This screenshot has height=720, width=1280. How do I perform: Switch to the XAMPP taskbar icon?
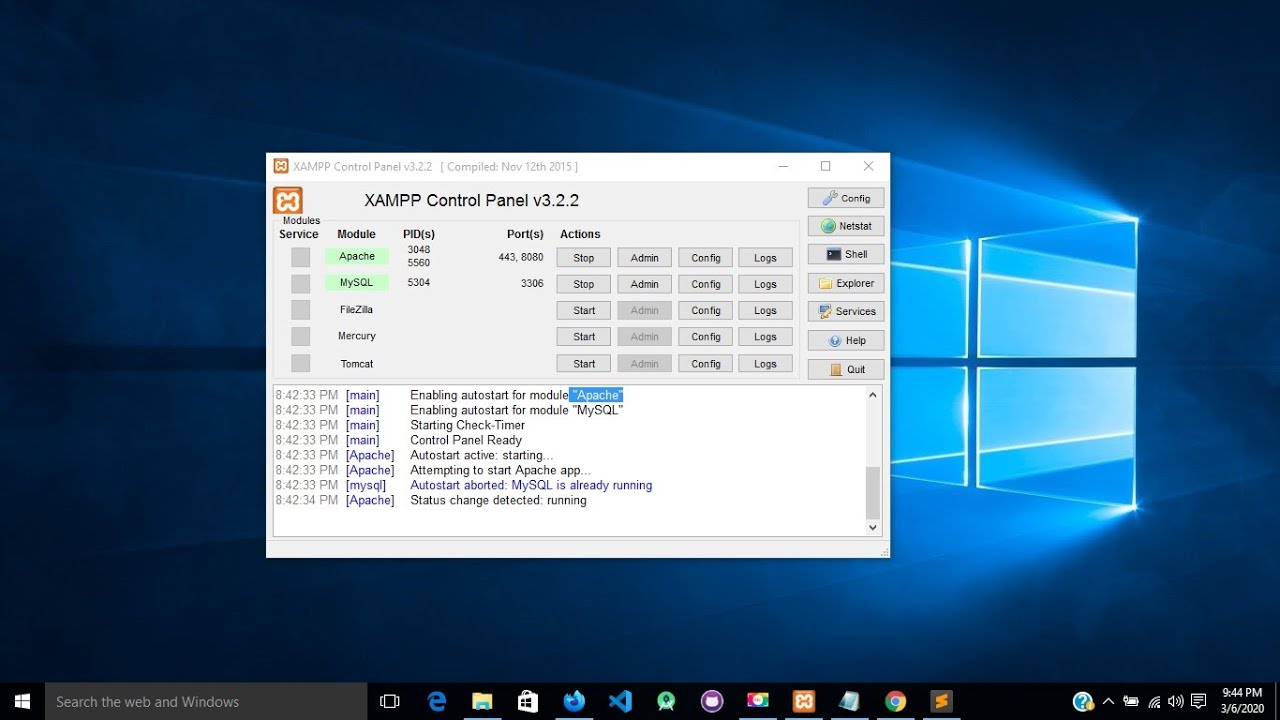803,701
